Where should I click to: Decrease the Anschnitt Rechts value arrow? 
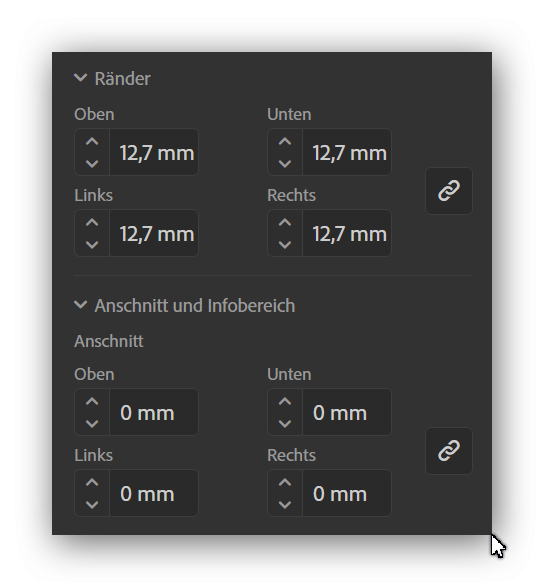[x=285, y=504]
